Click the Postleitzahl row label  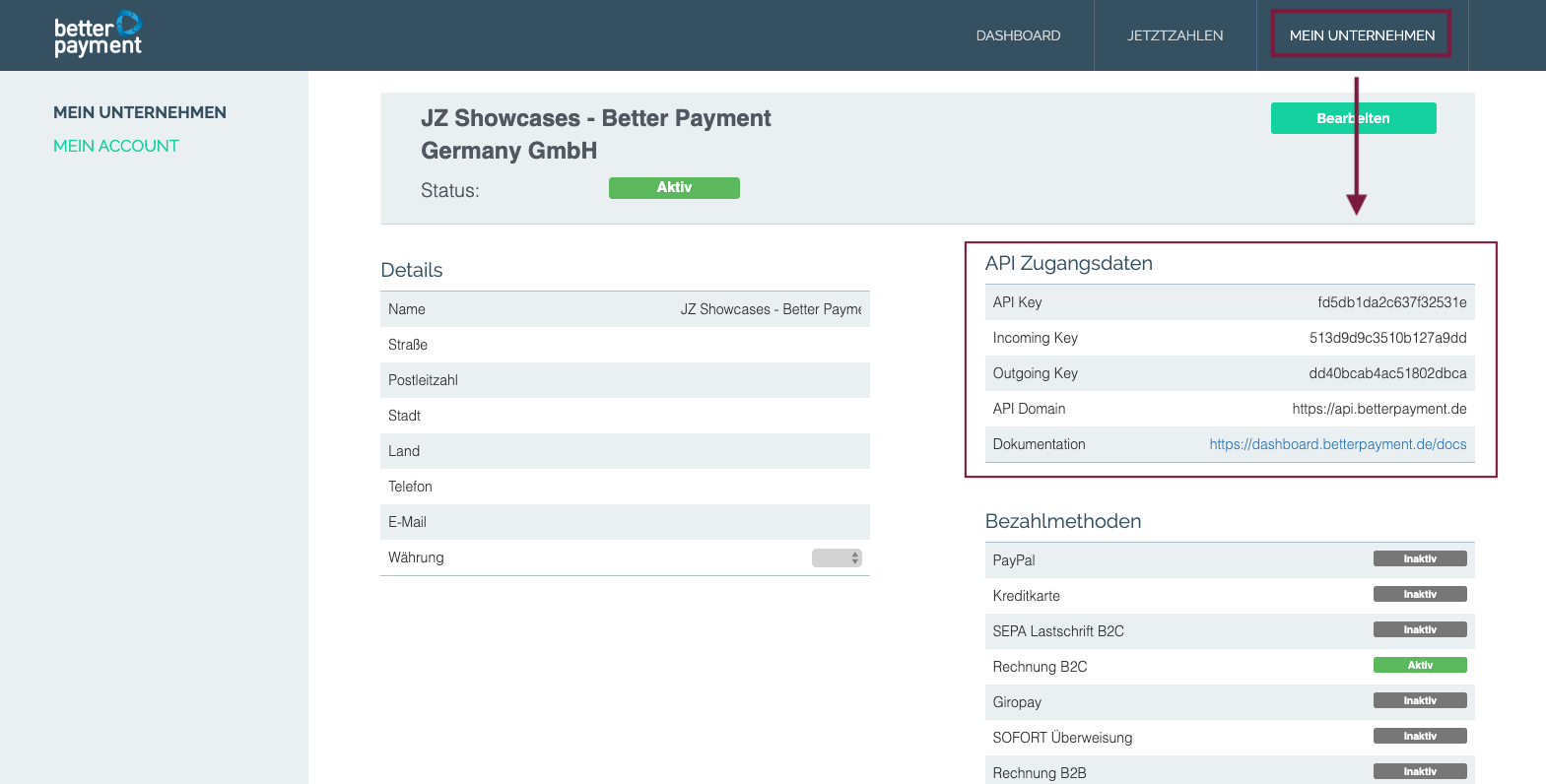tap(423, 380)
